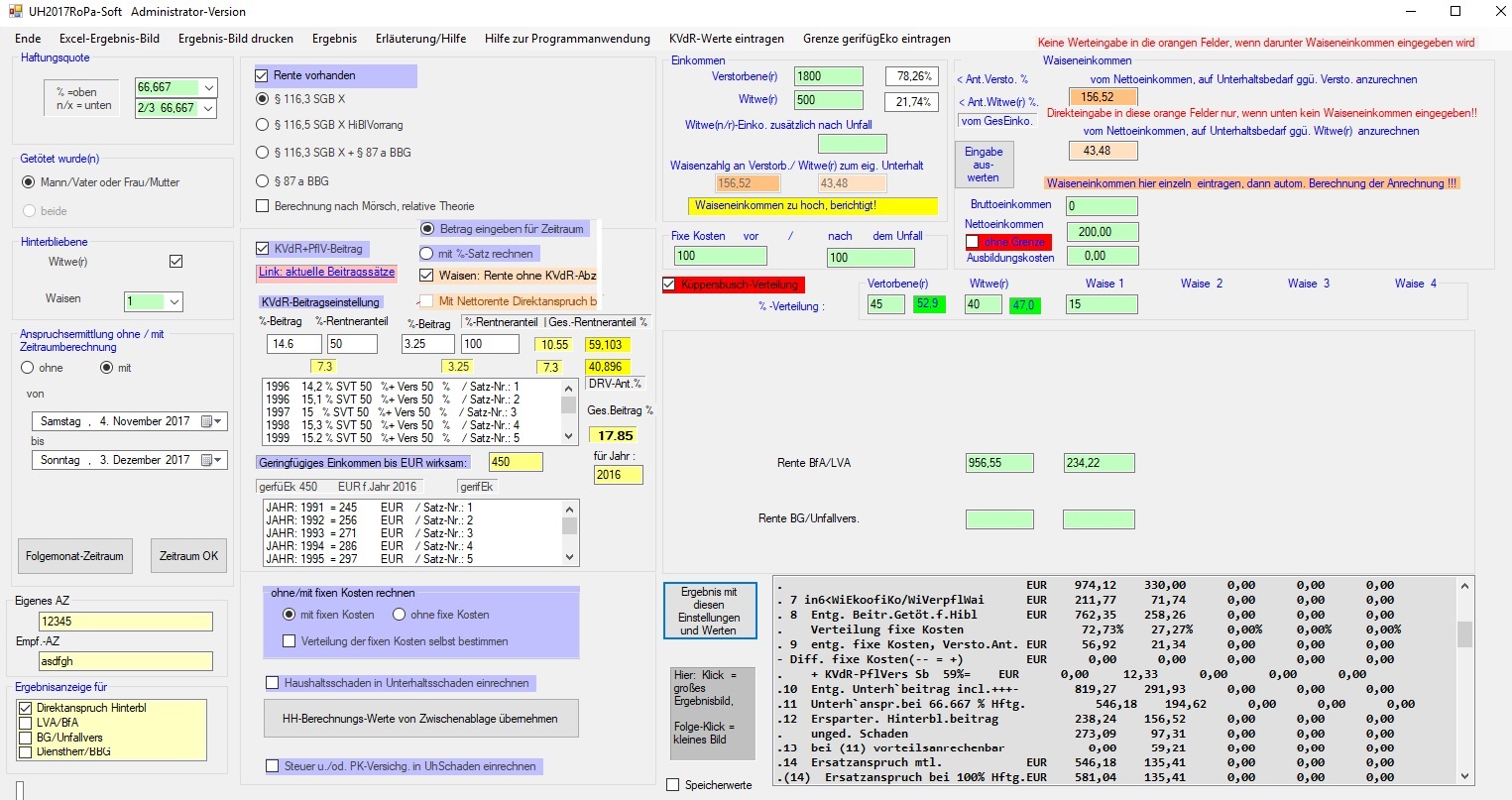Uncheck the 'Rente vorhanden' checkbox
Screen dimensions: 1512x800
pyautogui.click(x=263, y=75)
